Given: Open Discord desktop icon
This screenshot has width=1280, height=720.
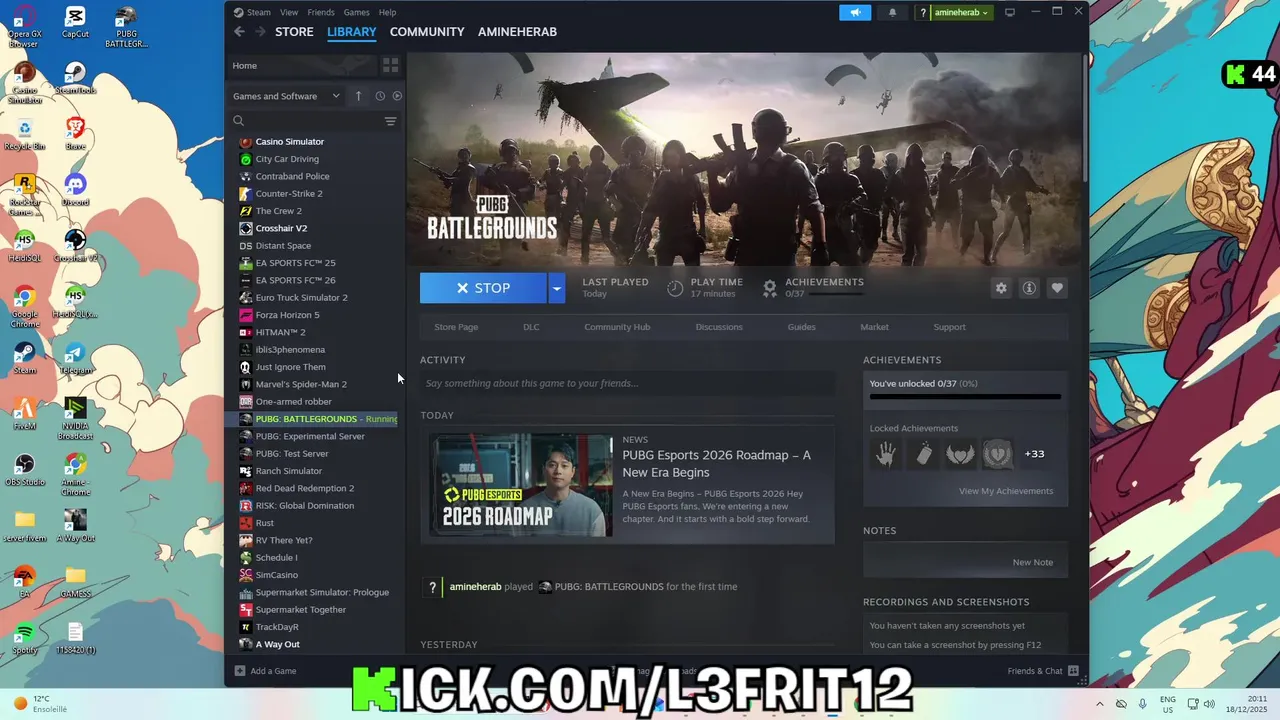Looking at the screenshot, I should click(x=75, y=189).
